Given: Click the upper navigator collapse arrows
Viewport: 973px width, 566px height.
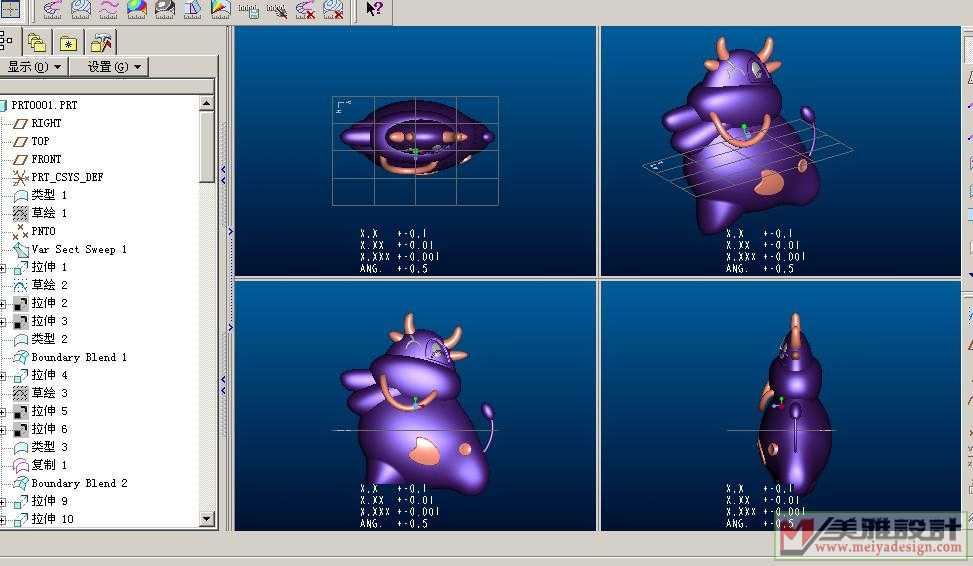Looking at the screenshot, I should click(223, 175).
